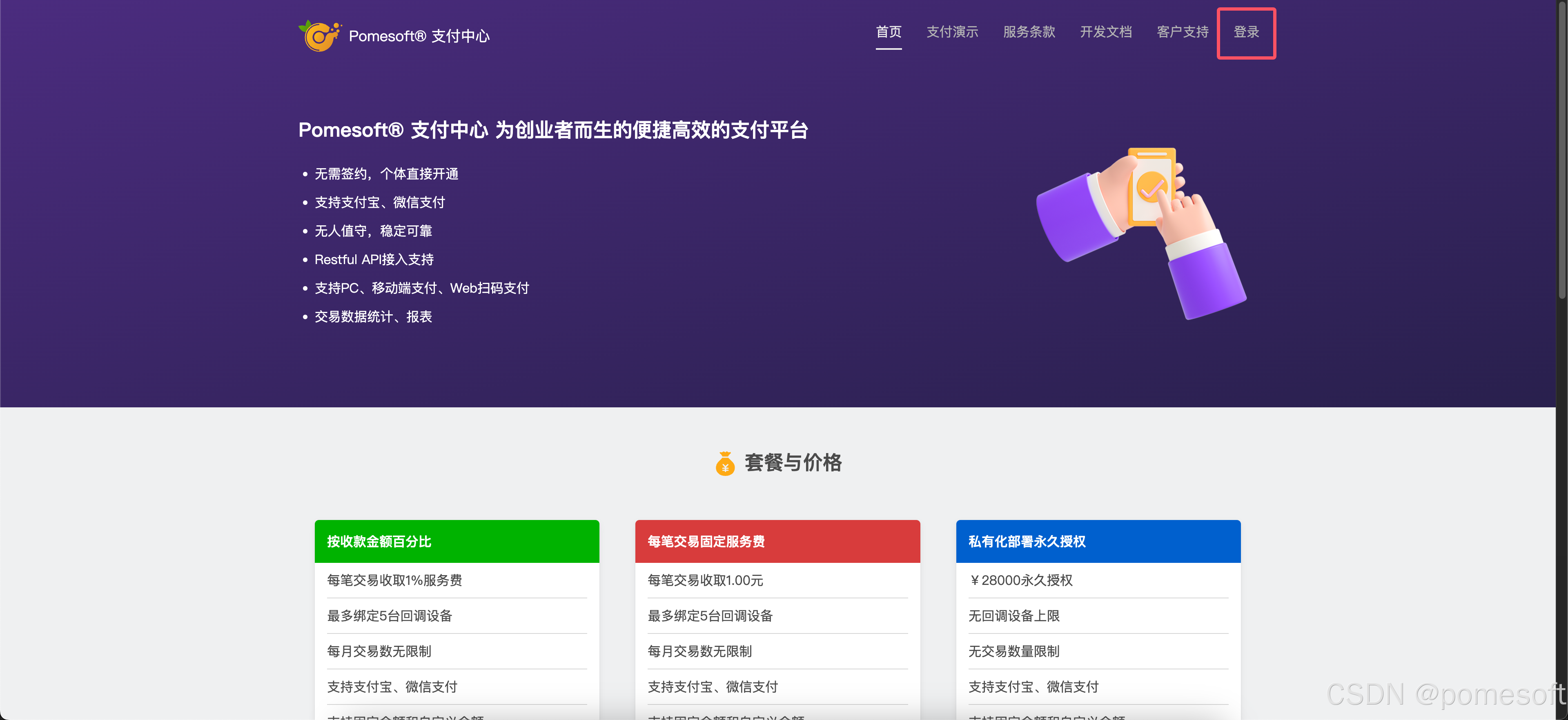Click 每笔交易收取1.00元 row
The image size is (1568, 720).
705,580
